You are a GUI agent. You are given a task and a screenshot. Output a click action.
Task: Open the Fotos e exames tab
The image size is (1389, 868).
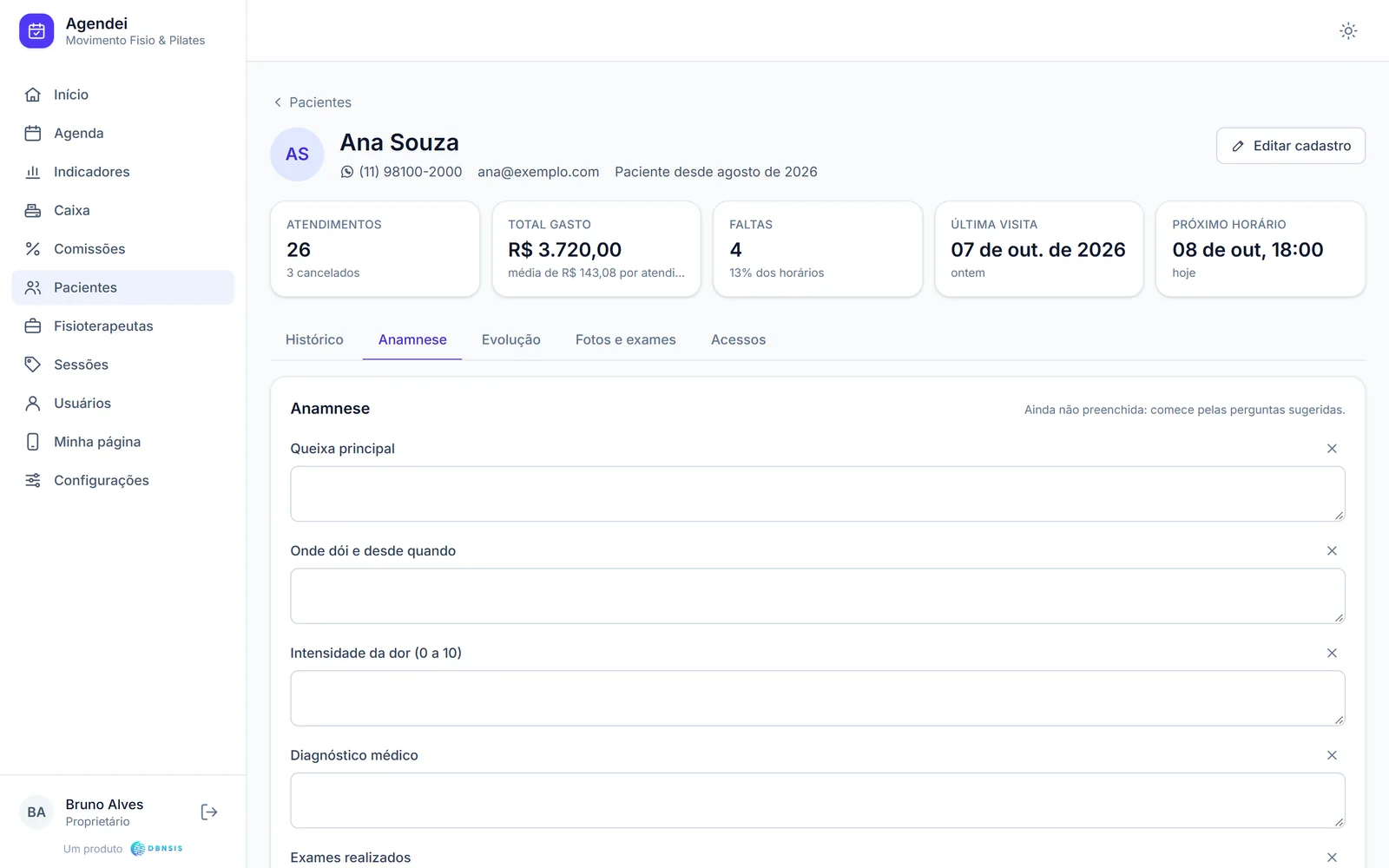(x=626, y=340)
